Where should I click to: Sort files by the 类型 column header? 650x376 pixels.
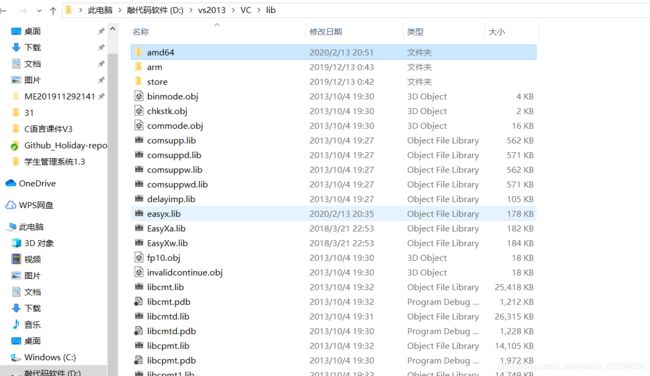point(415,32)
